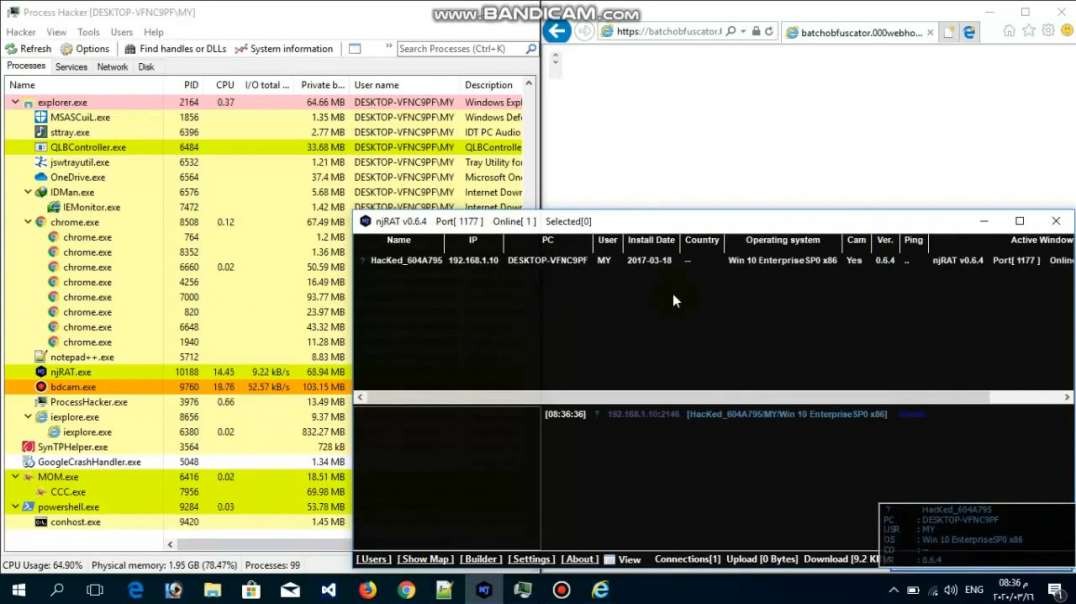
Task: Click the njRAT icon on the taskbar
Action: coord(484,590)
